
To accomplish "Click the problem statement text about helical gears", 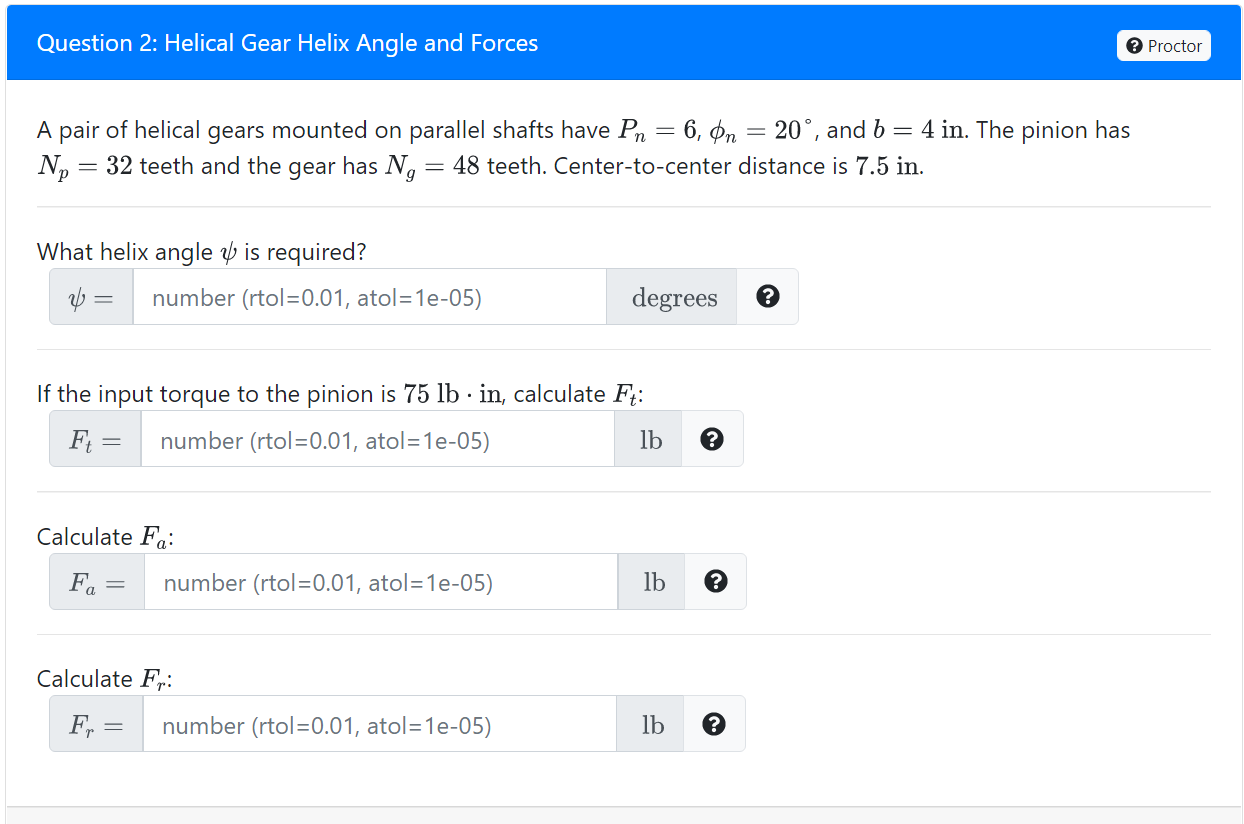I will coord(580,147).
